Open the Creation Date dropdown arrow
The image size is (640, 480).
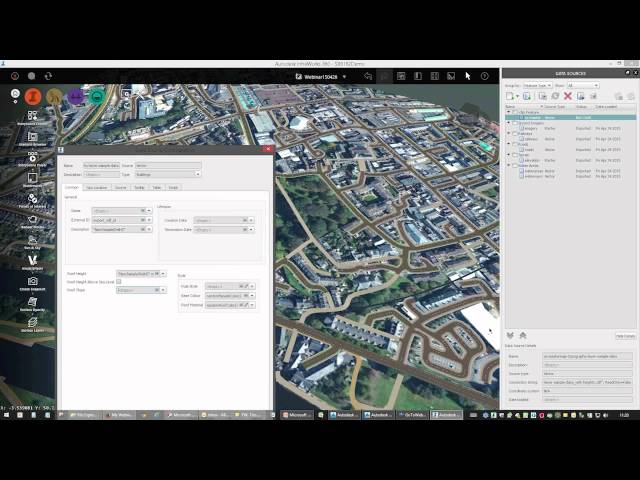[x=251, y=220]
